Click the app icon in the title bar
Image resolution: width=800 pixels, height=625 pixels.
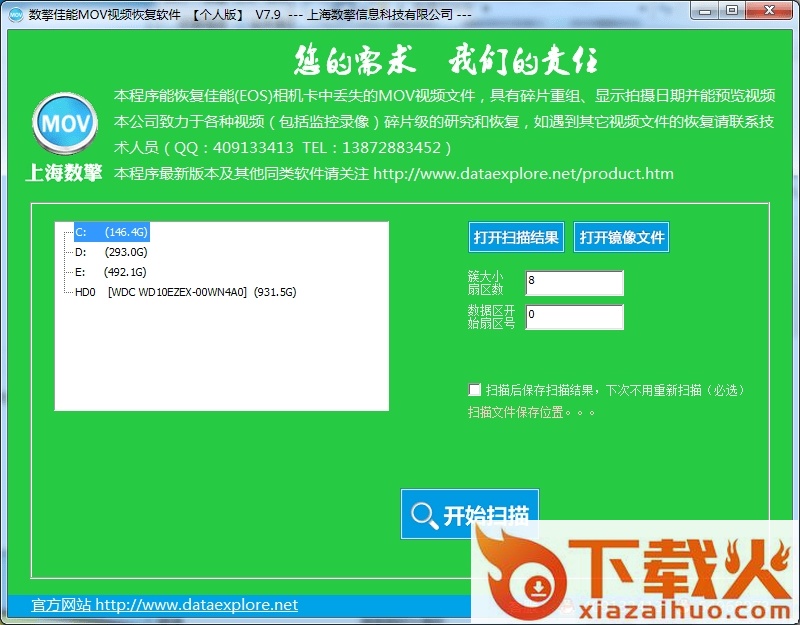(16, 14)
